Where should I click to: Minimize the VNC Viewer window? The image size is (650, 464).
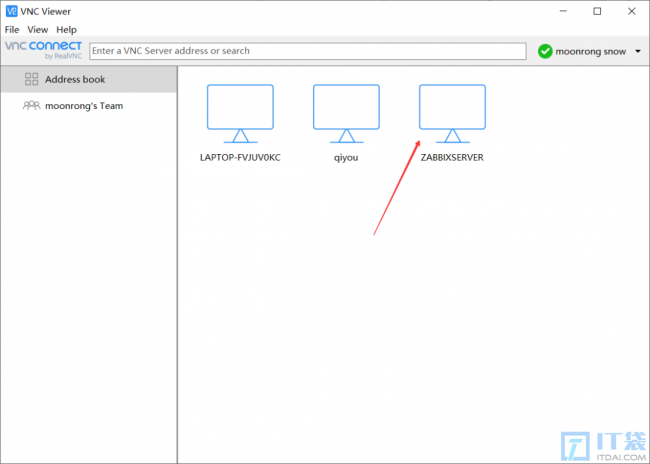[x=563, y=11]
